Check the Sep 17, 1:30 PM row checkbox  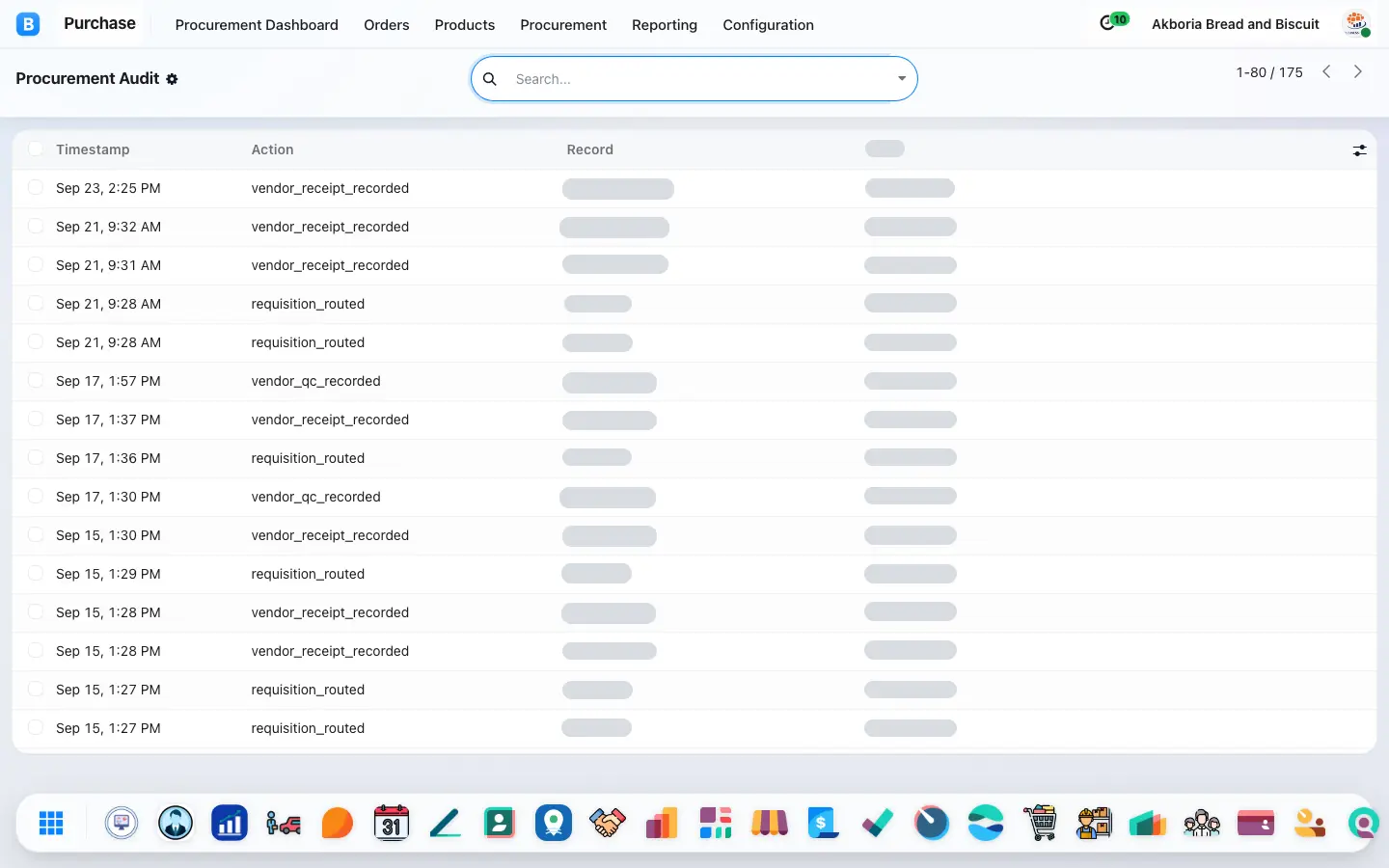[x=36, y=496]
